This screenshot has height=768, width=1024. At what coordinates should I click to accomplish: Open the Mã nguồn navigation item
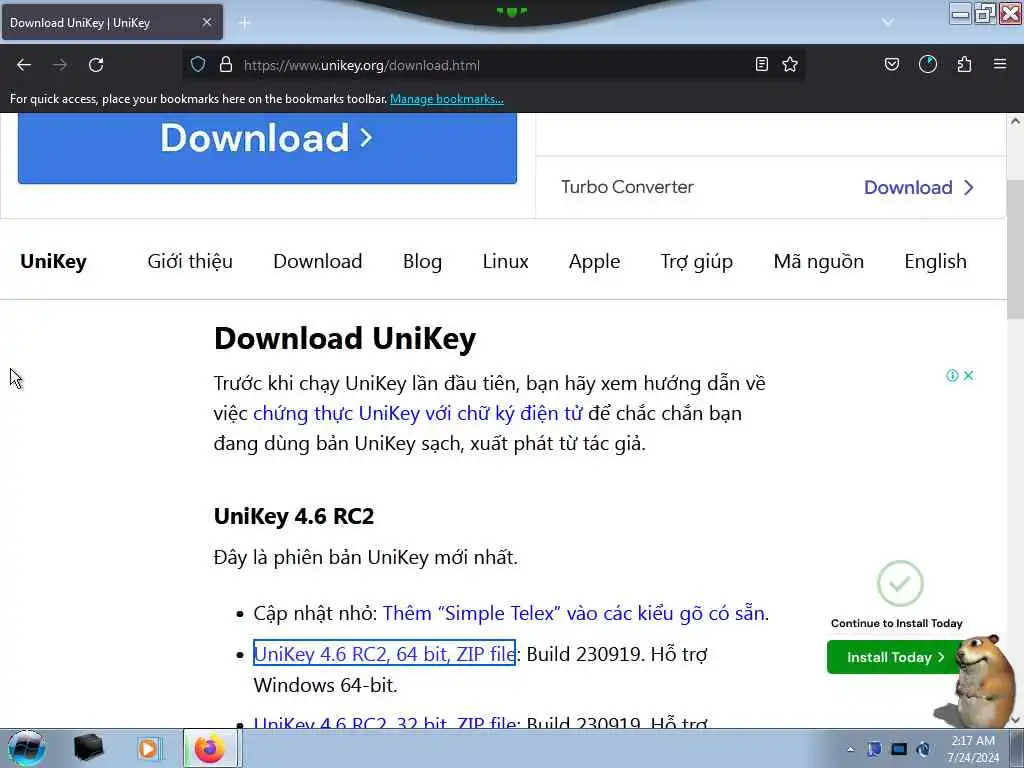coord(819,261)
